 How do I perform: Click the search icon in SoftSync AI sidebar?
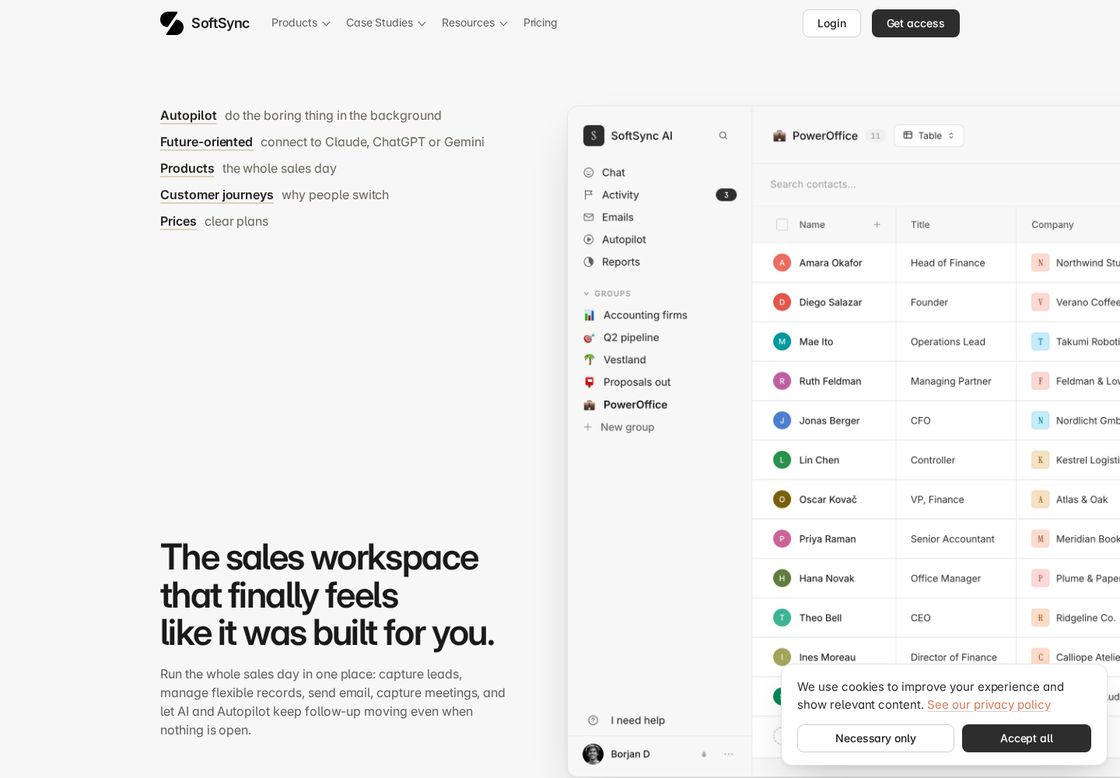(x=723, y=136)
